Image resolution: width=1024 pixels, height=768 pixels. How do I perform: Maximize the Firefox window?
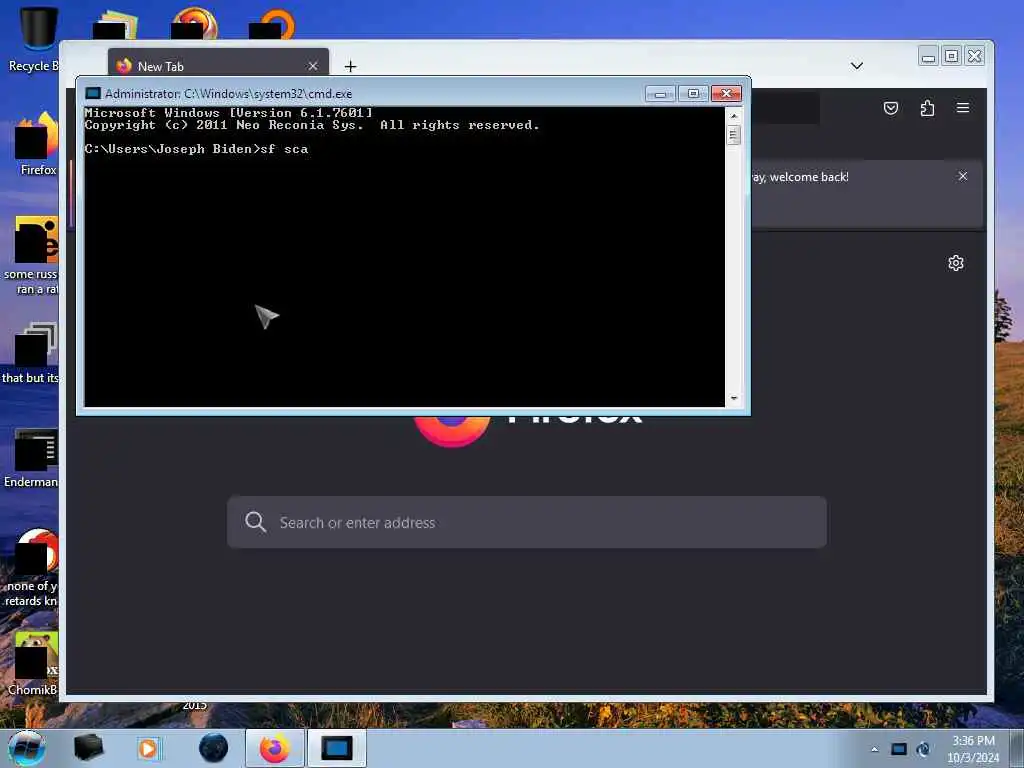point(952,57)
